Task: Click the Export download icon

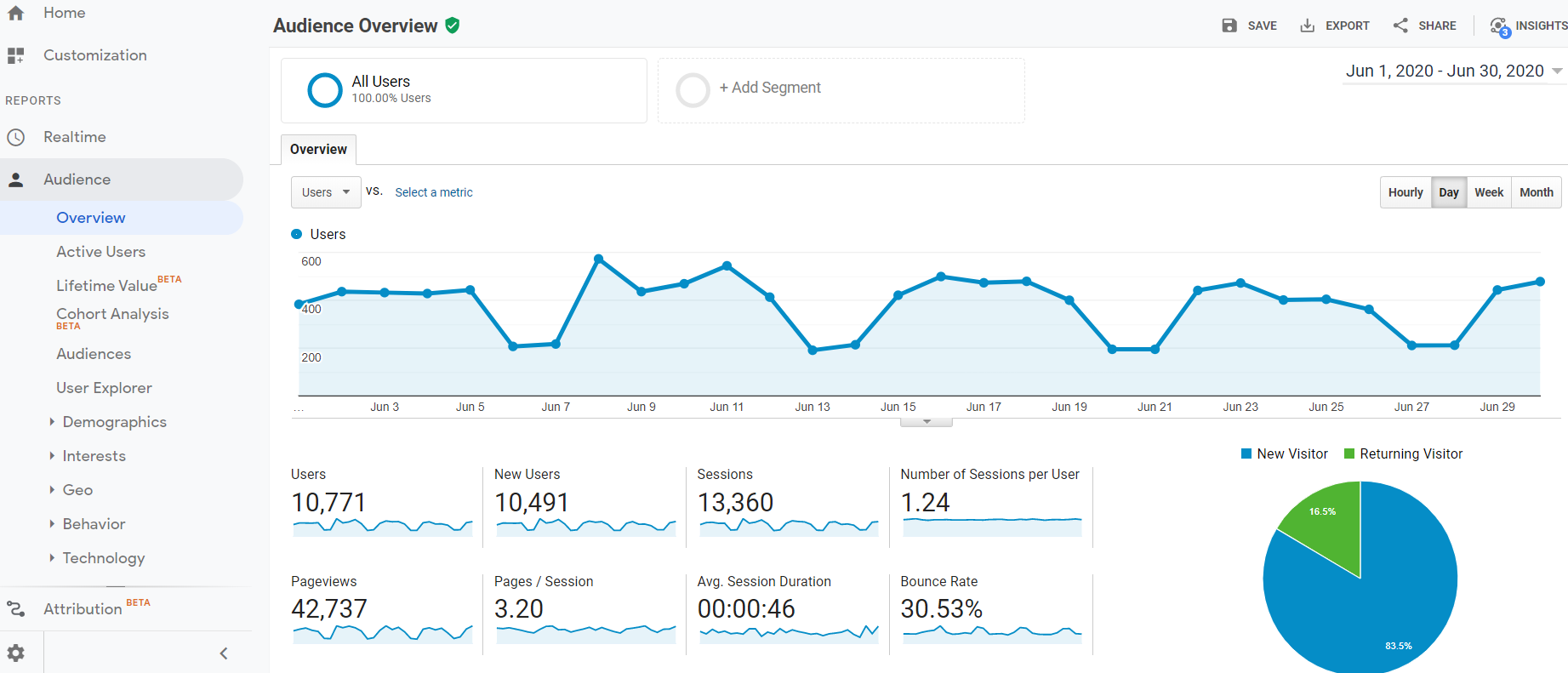Action: pyautogui.click(x=1307, y=26)
